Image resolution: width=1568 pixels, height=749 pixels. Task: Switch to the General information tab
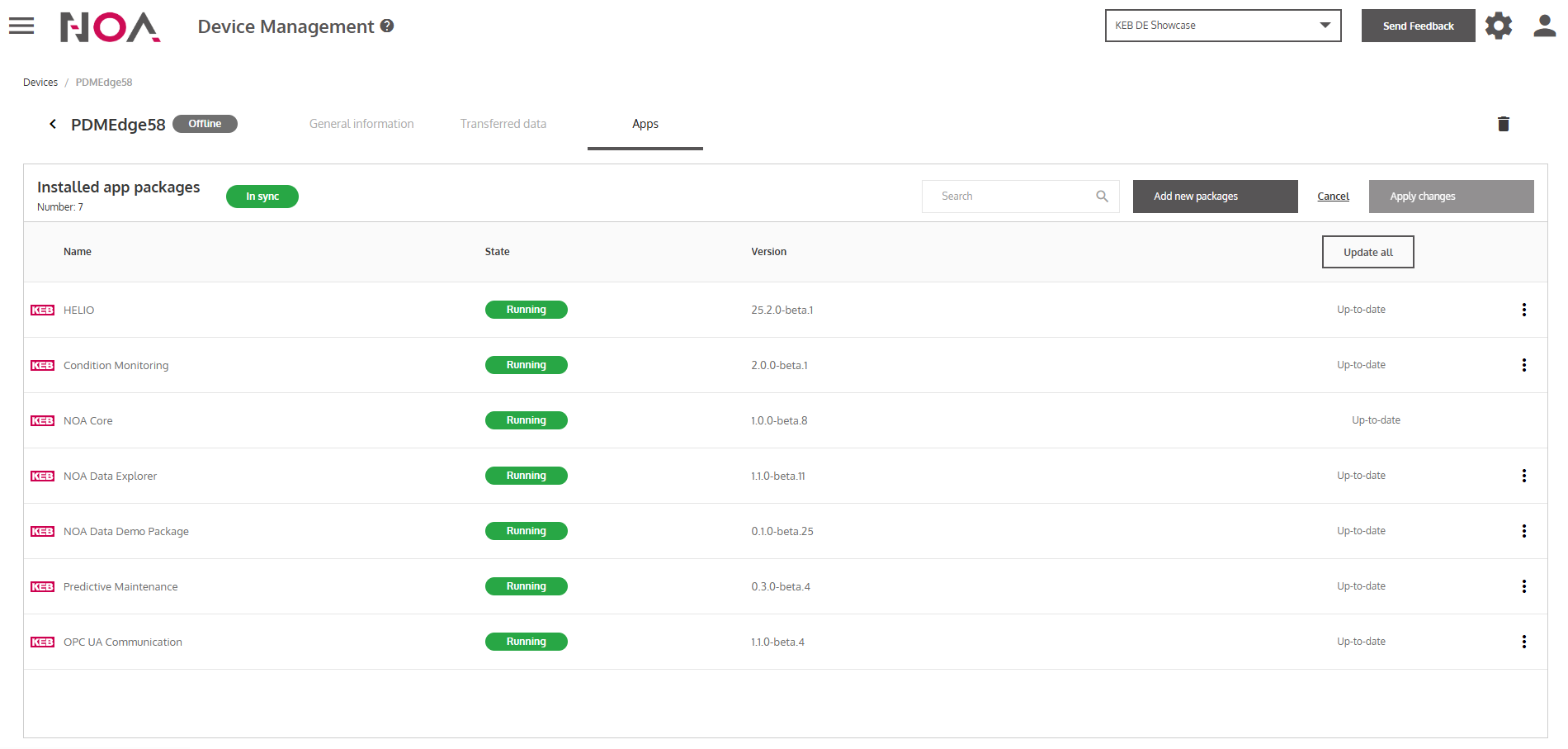click(x=361, y=124)
